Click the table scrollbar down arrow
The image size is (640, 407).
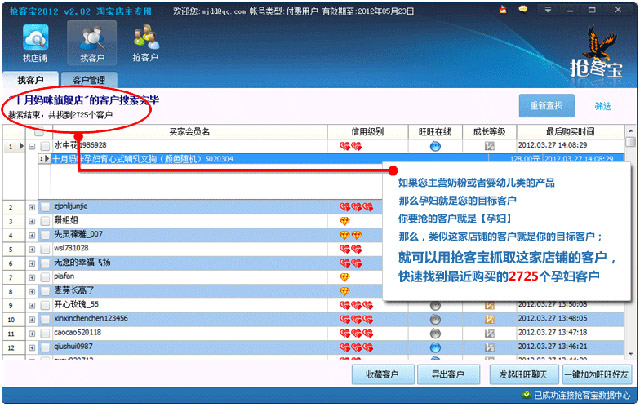[x=631, y=354]
